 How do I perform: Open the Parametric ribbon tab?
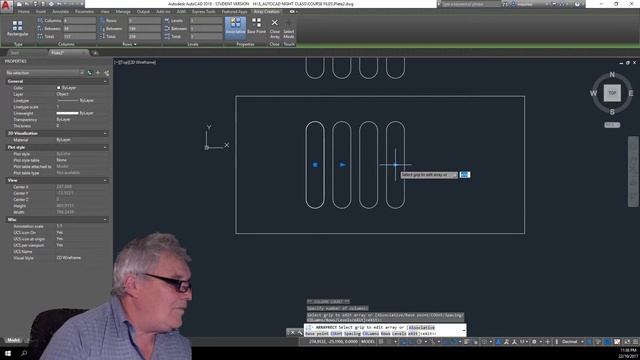click(x=84, y=12)
